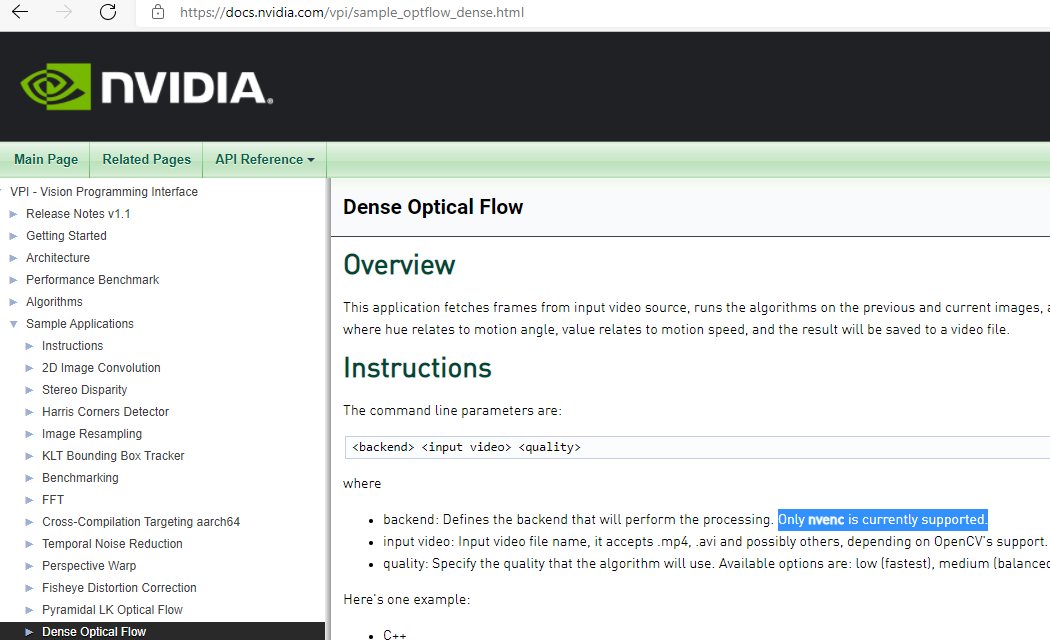
Task: Expand the Getting Started tree arrow
Action: (x=14, y=236)
